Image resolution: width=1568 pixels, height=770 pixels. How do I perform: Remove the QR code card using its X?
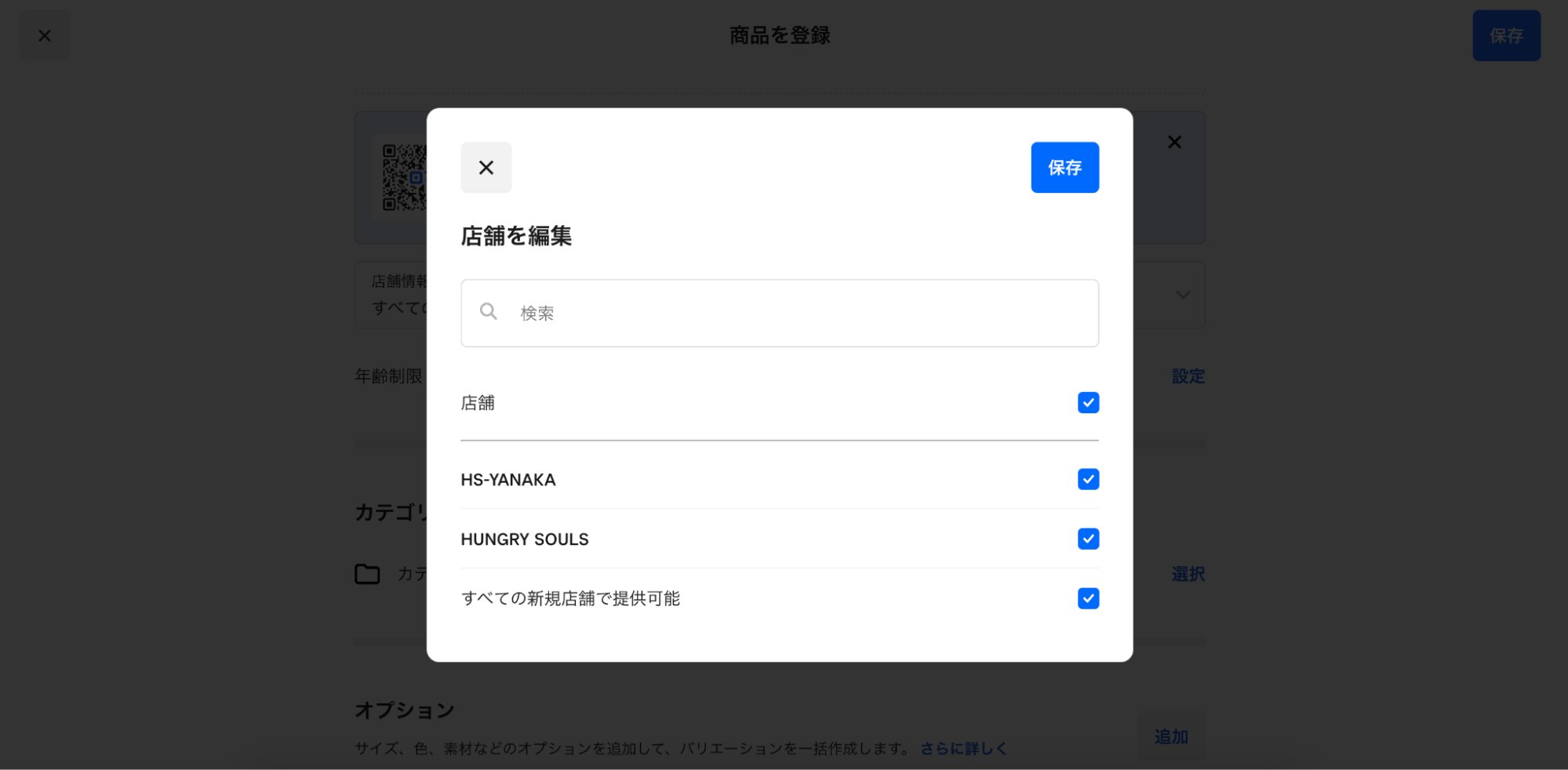[1174, 142]
